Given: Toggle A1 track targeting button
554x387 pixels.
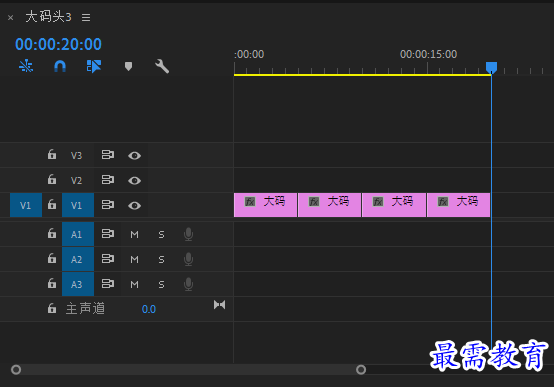Looking at the screenshot, I should tap(78, 234).
